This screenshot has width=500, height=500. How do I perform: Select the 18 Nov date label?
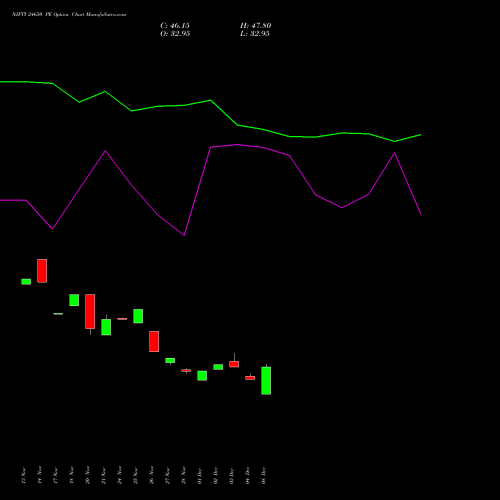(x=72, y=475)
